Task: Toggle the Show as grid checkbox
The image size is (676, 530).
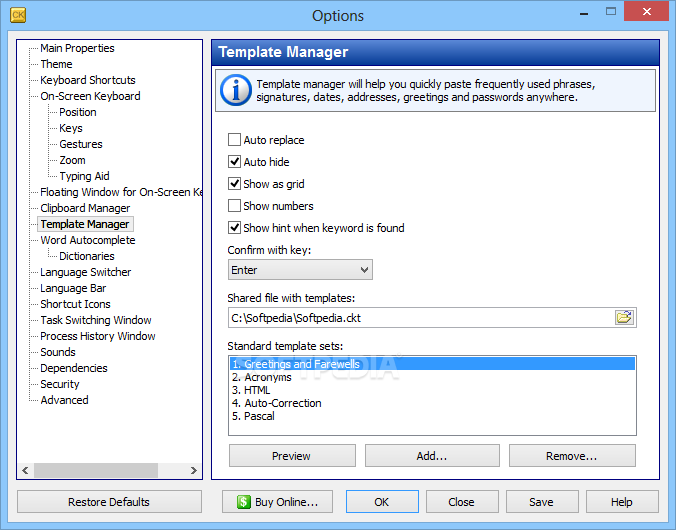Action: [234, 184]
